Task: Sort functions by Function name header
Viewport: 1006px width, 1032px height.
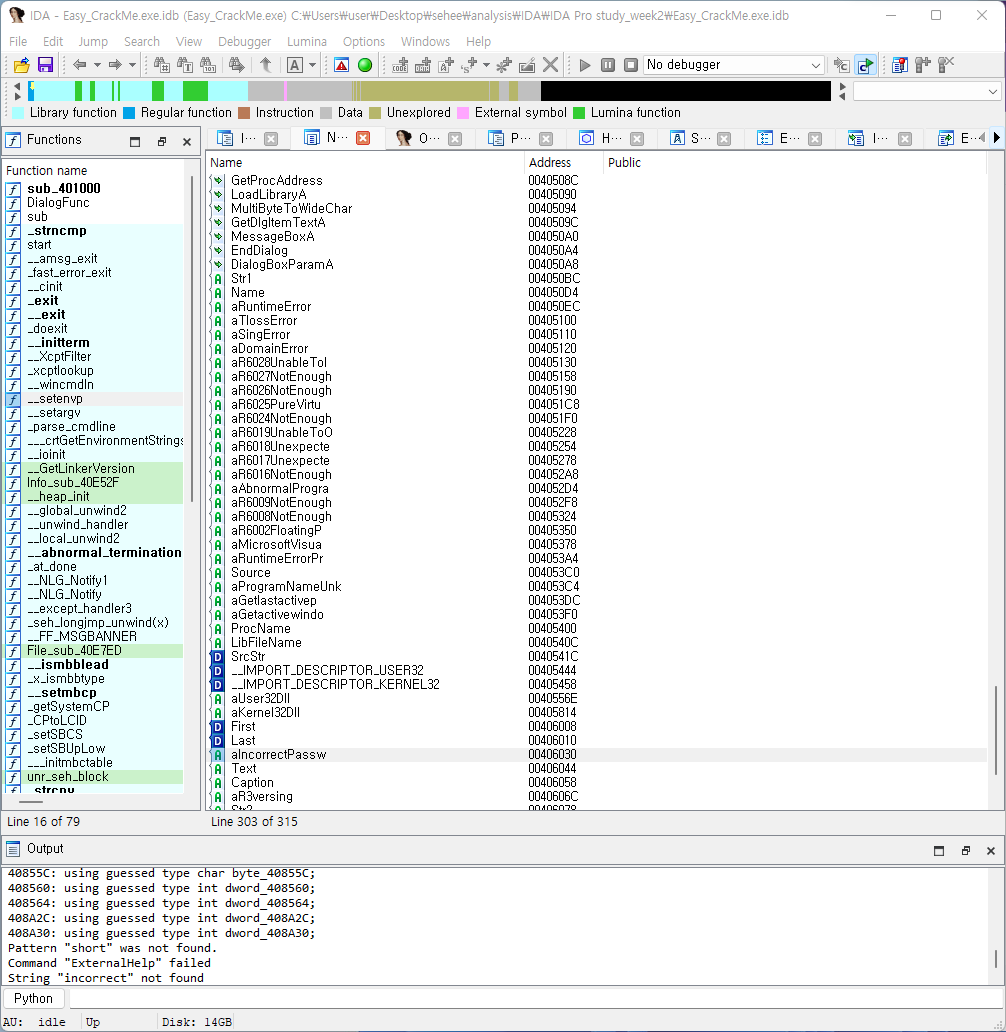Action: pos(93,170)
